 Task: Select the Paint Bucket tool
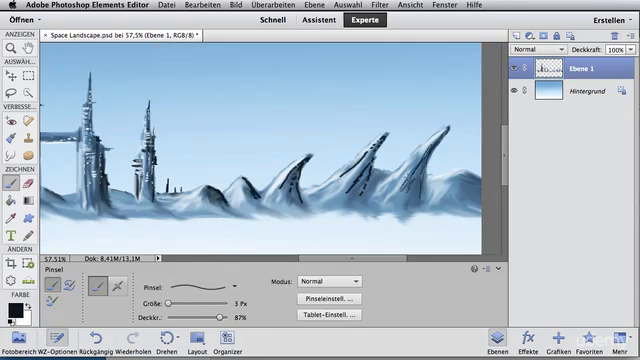(11, 201)
